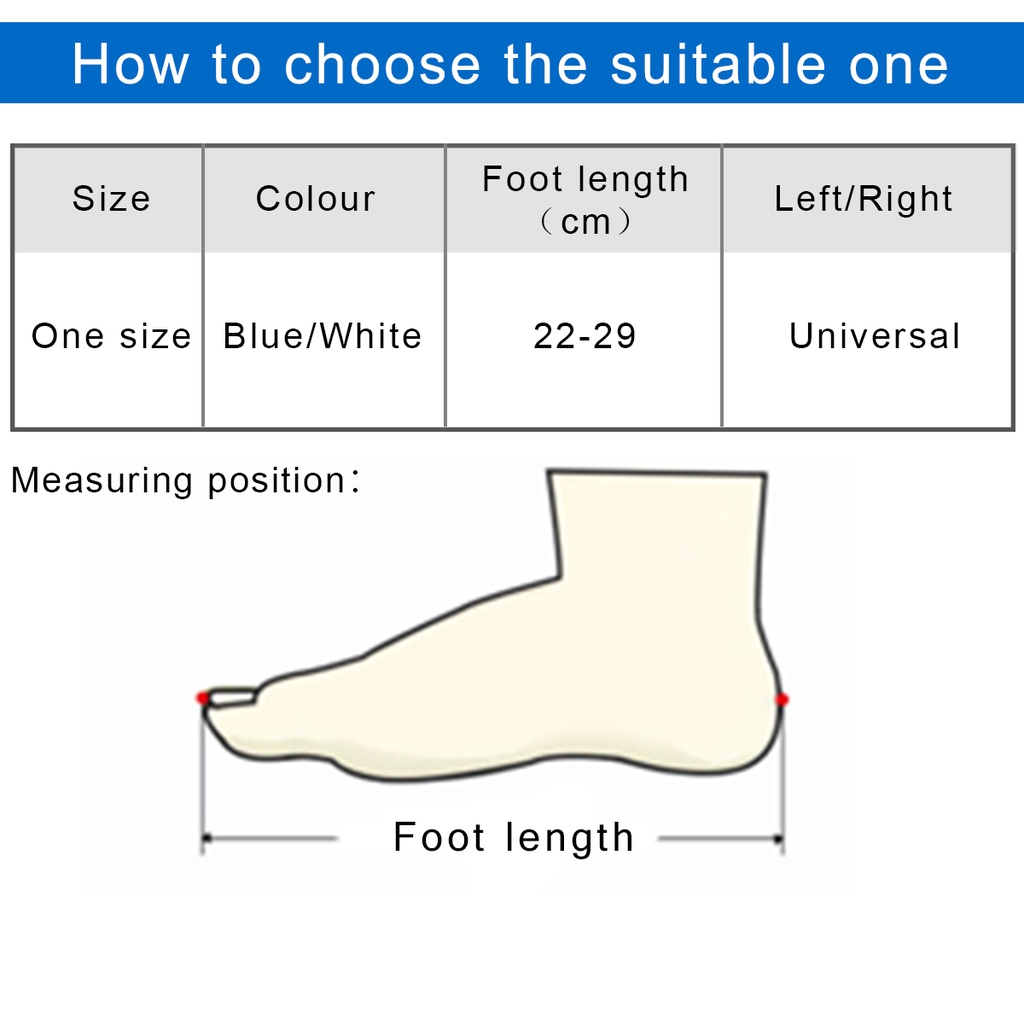1024x1024 pixels.
Task: Click the "Foot length" label below the foot
Action: (x=513, y=838)
